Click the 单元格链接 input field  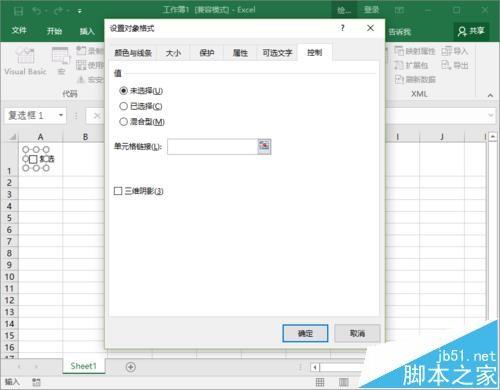[x=213, y=147]
